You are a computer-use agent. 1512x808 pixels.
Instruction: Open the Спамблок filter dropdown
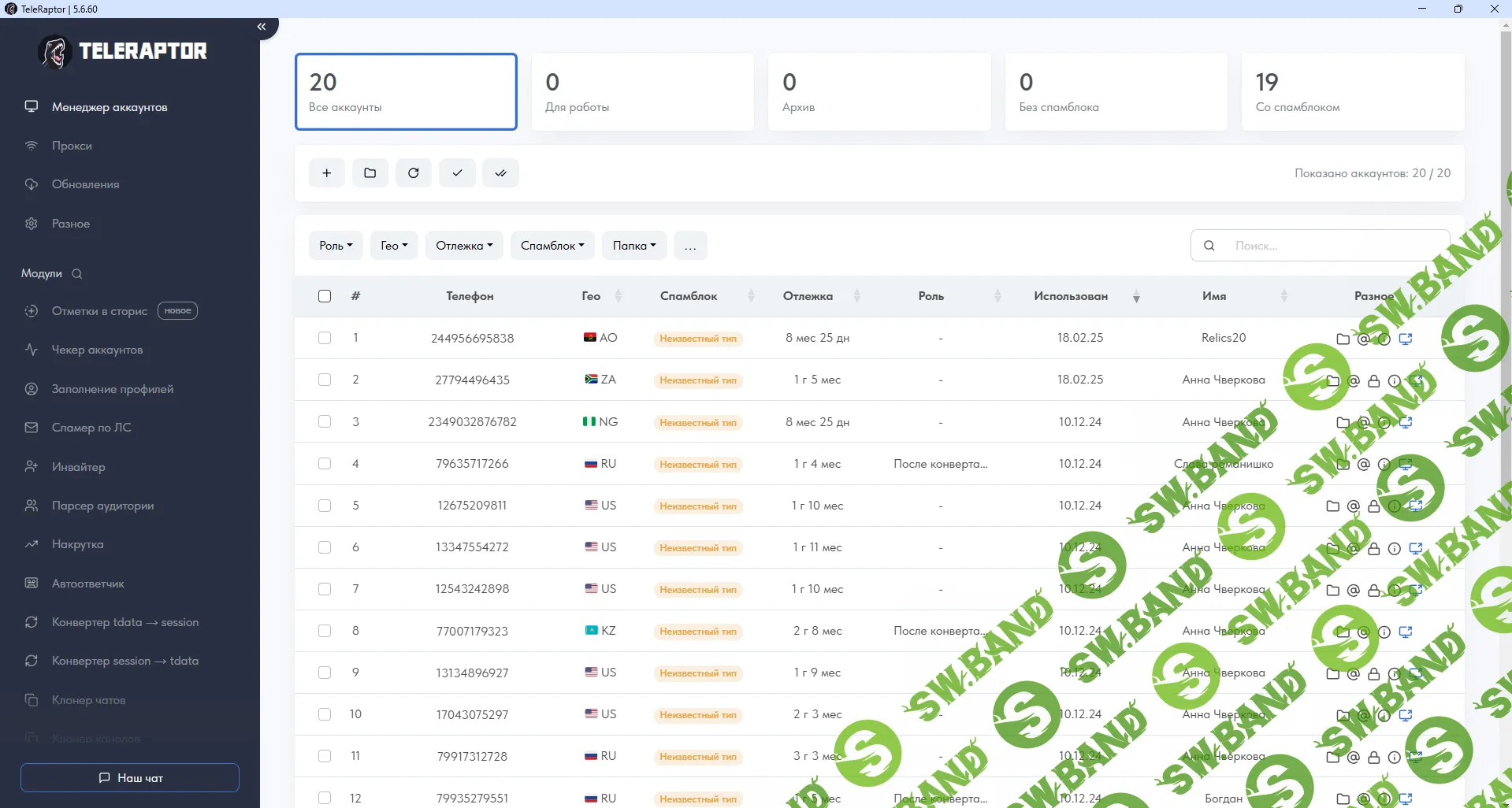coord(552,246)
